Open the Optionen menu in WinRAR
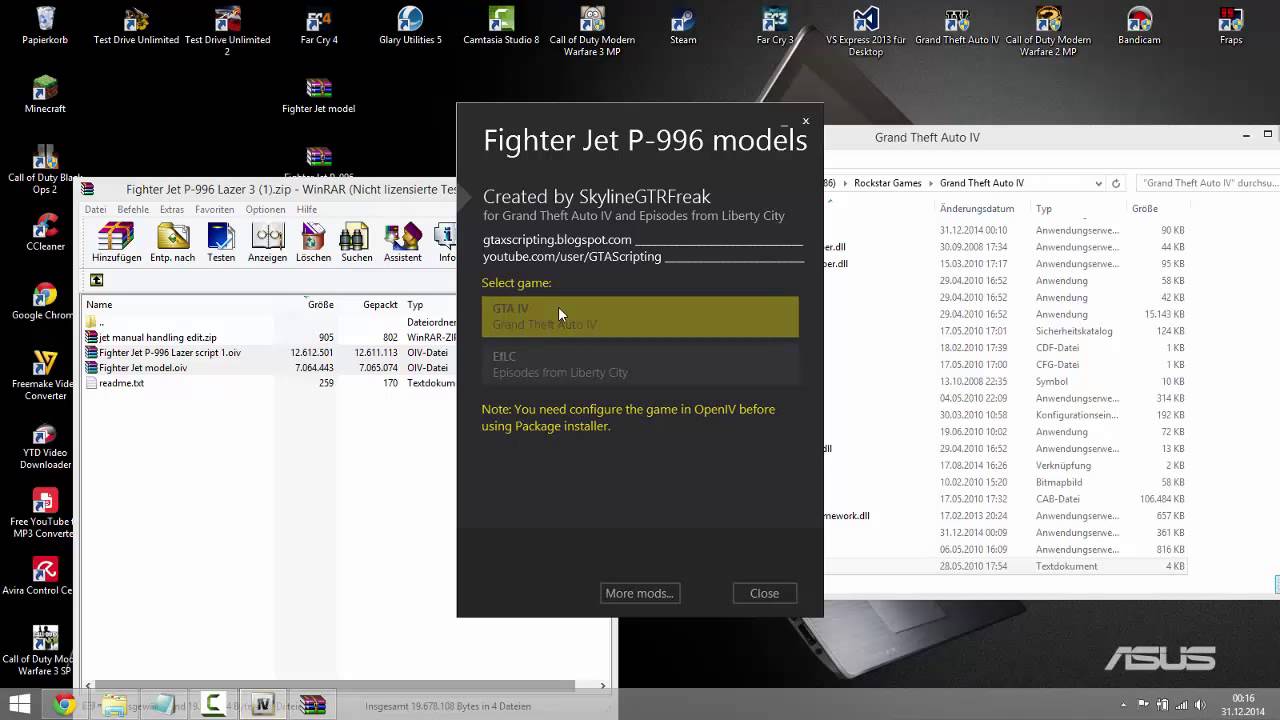 click(x=265, y=209)
